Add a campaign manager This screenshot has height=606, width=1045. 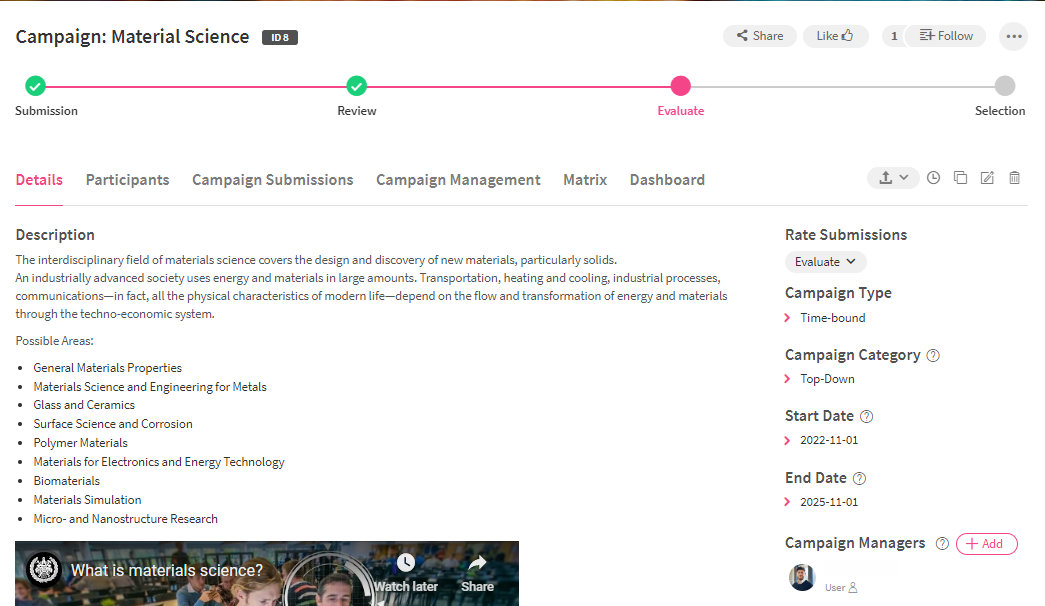coord(986,544)
